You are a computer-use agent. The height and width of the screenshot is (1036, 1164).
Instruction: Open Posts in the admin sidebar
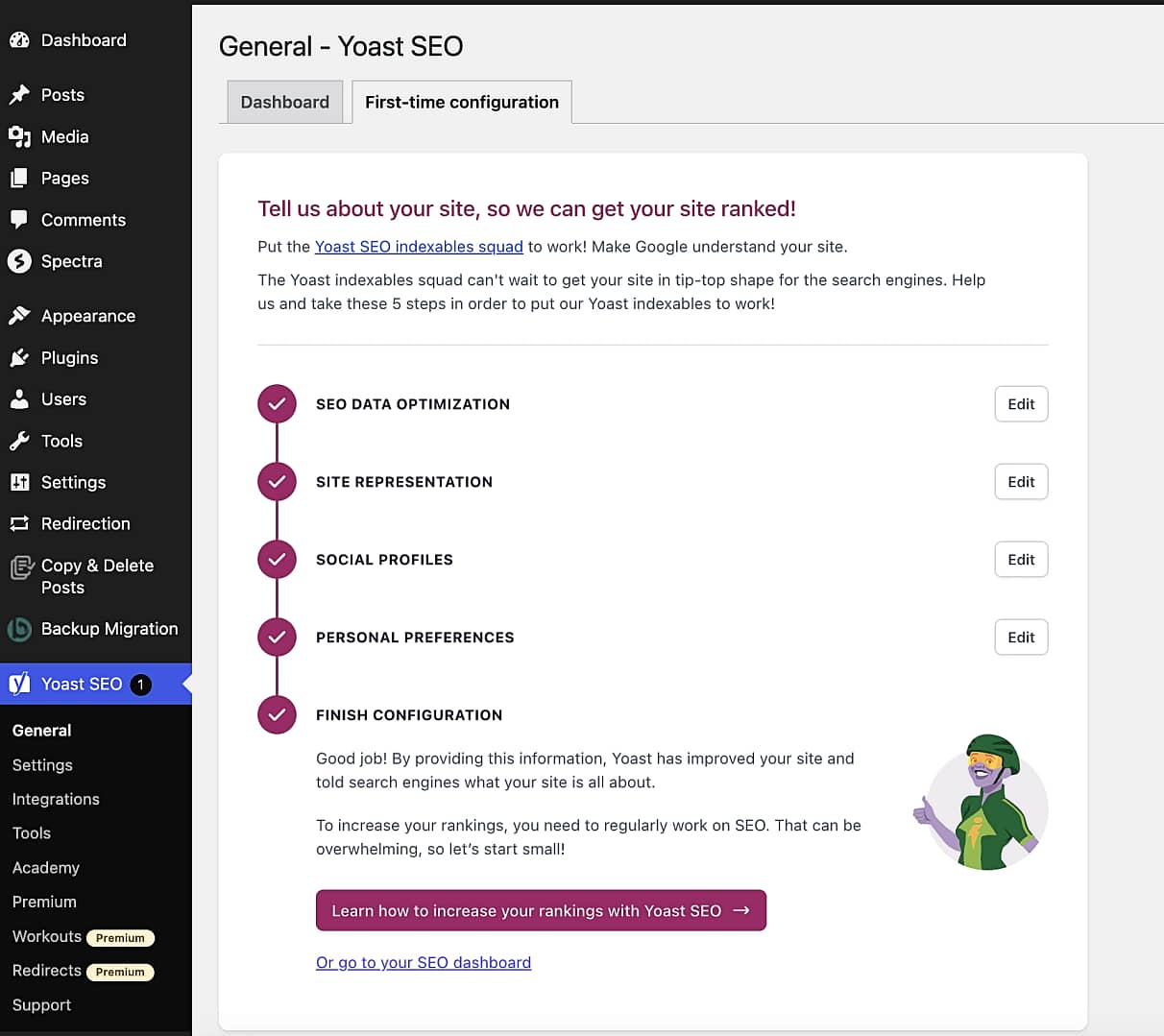(x=62, y=95)
